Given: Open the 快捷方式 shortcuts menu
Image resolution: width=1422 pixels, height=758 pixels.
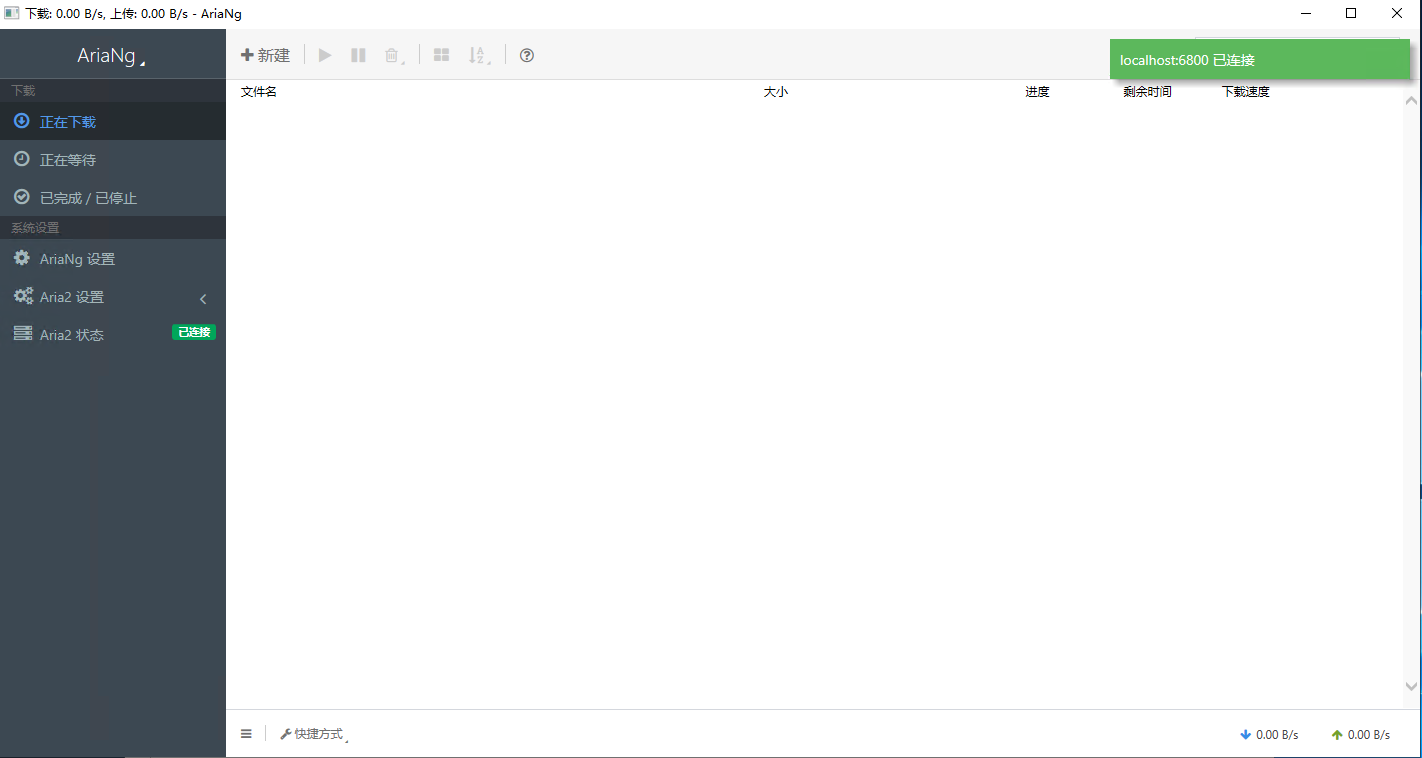Looking at the screenshot, I should (x=313, y=734).
